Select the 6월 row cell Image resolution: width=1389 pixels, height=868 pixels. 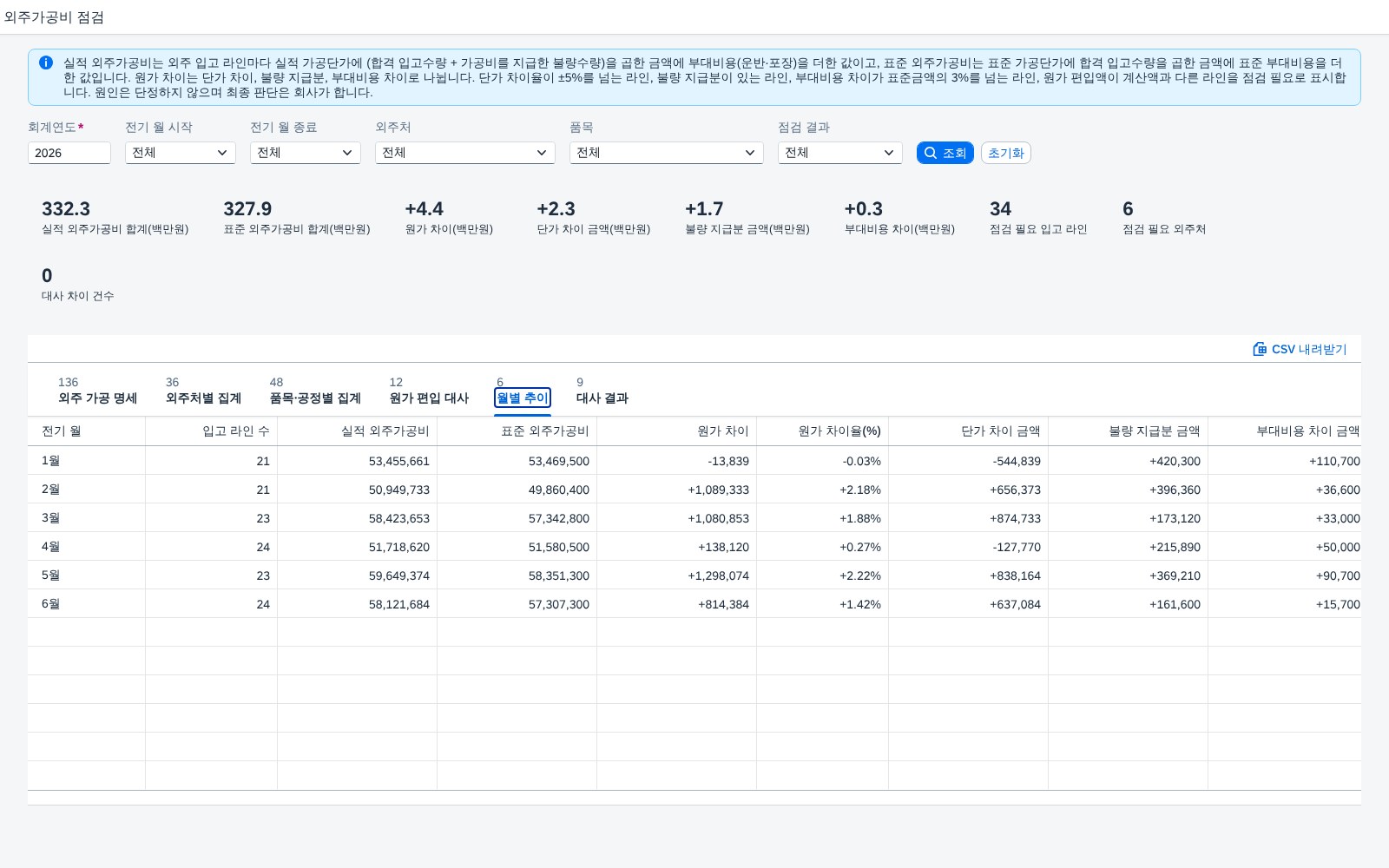[x=87, y=604]
